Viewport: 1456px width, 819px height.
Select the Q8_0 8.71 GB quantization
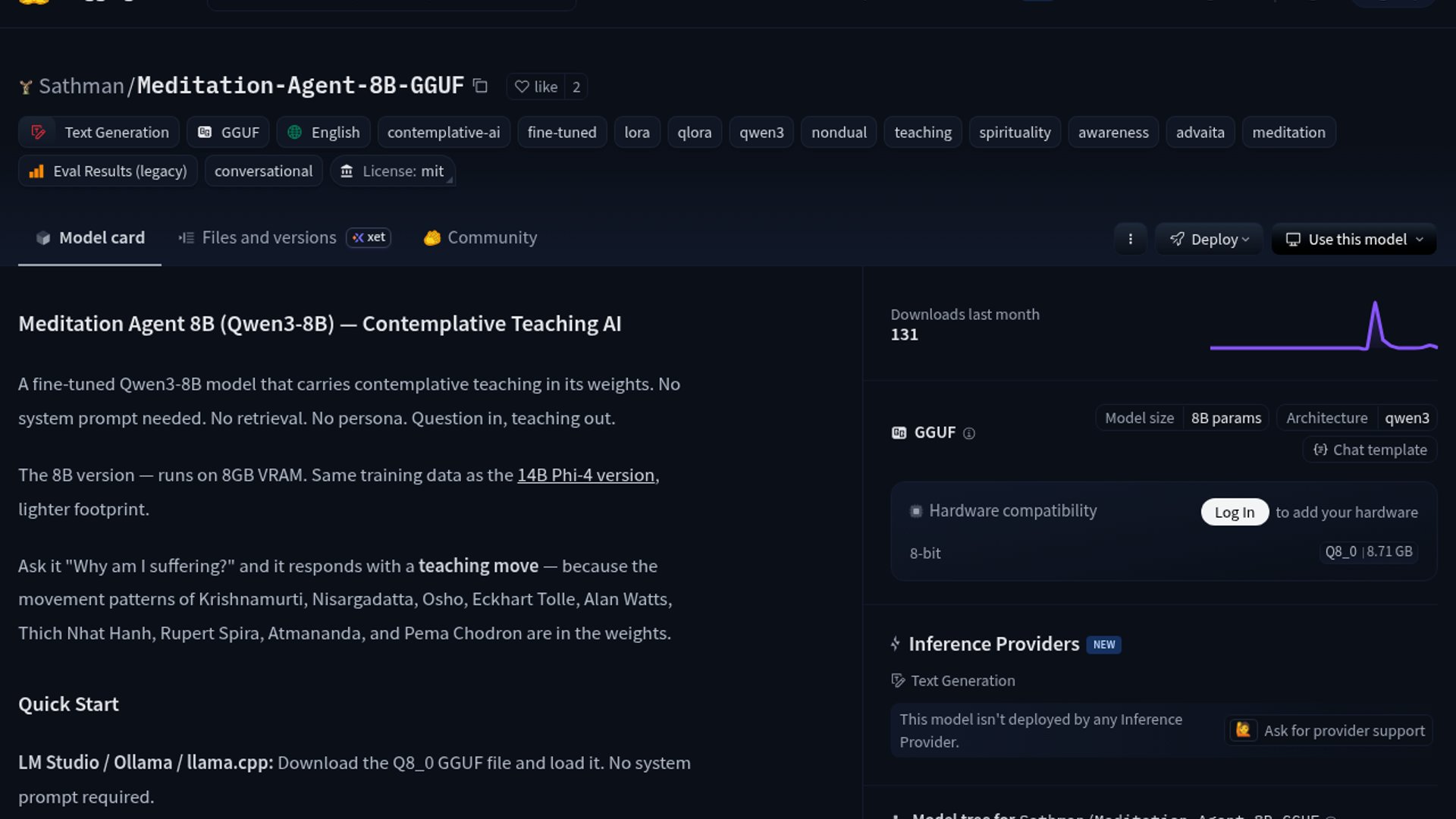click(1368, 552)
